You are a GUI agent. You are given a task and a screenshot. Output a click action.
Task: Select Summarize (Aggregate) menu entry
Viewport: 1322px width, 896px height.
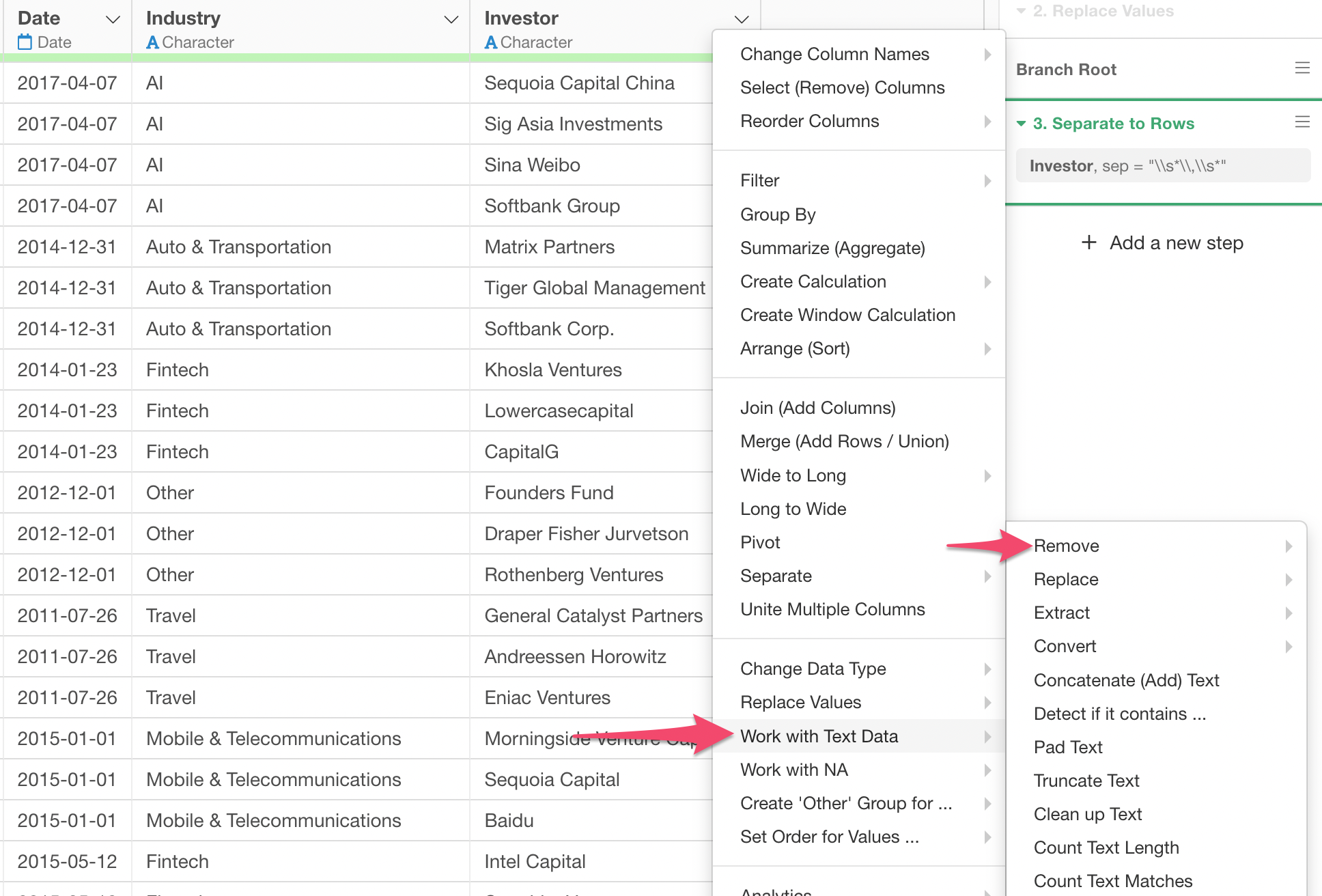pyautogui.click(x=832, y=248)
